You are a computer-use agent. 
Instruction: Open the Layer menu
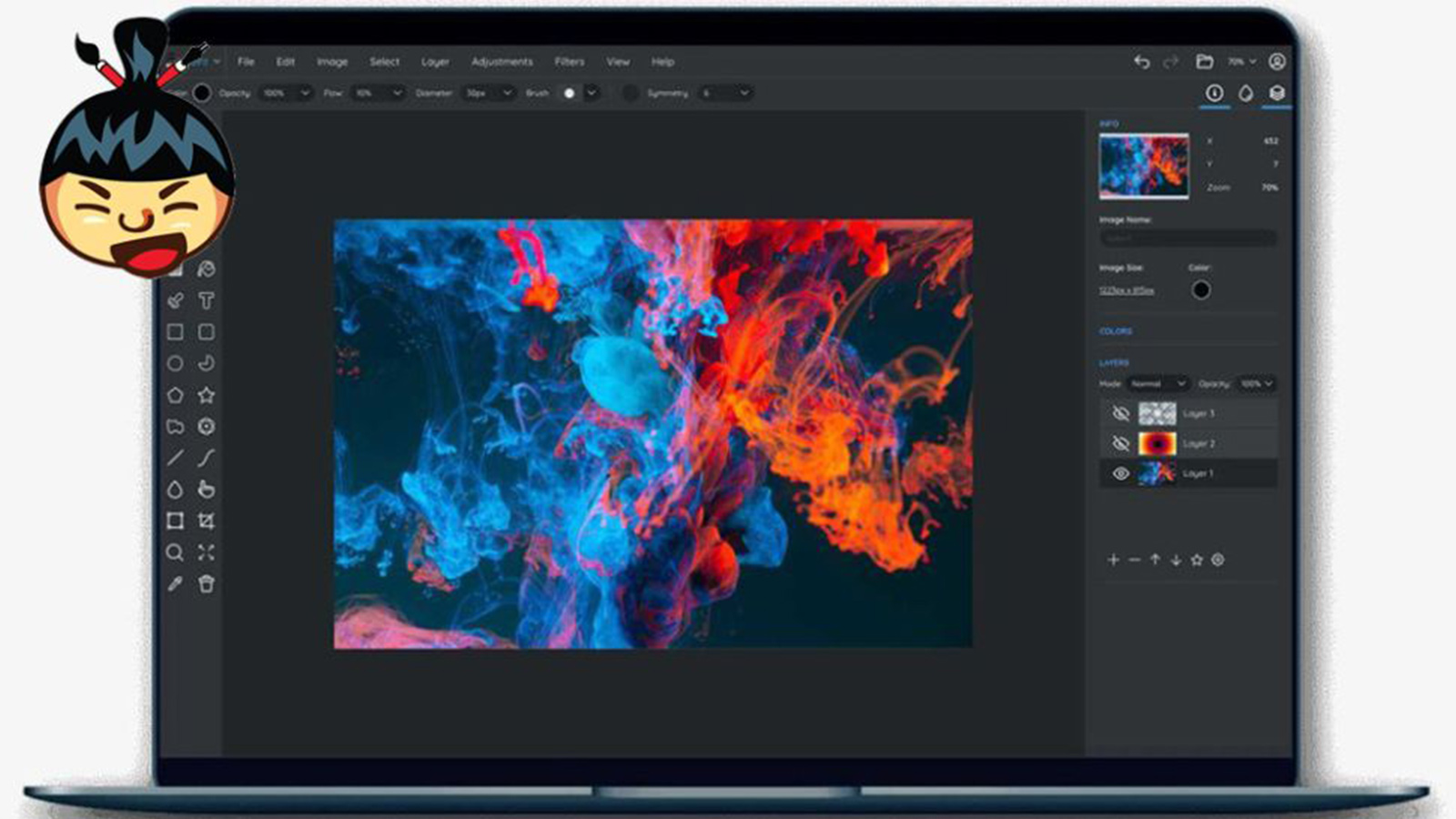pyautogui.click(x=435, y=62)
